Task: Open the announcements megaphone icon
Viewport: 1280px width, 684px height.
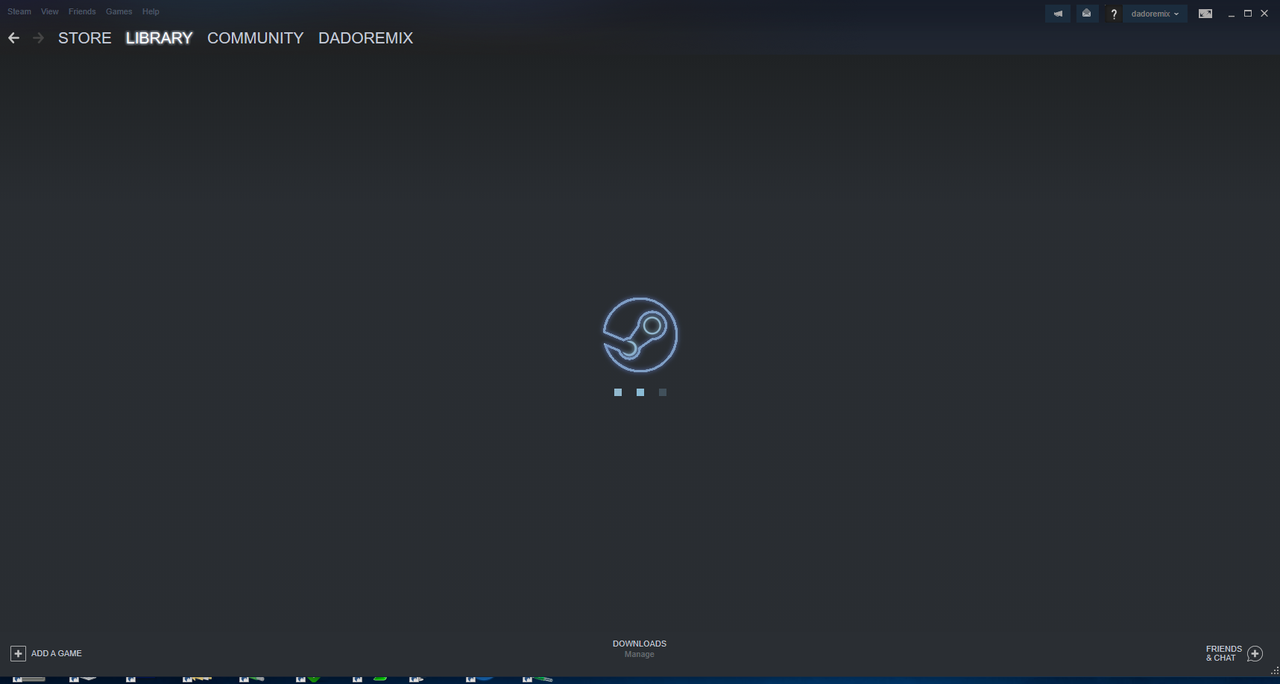Action: click(x=1057, y=14)
